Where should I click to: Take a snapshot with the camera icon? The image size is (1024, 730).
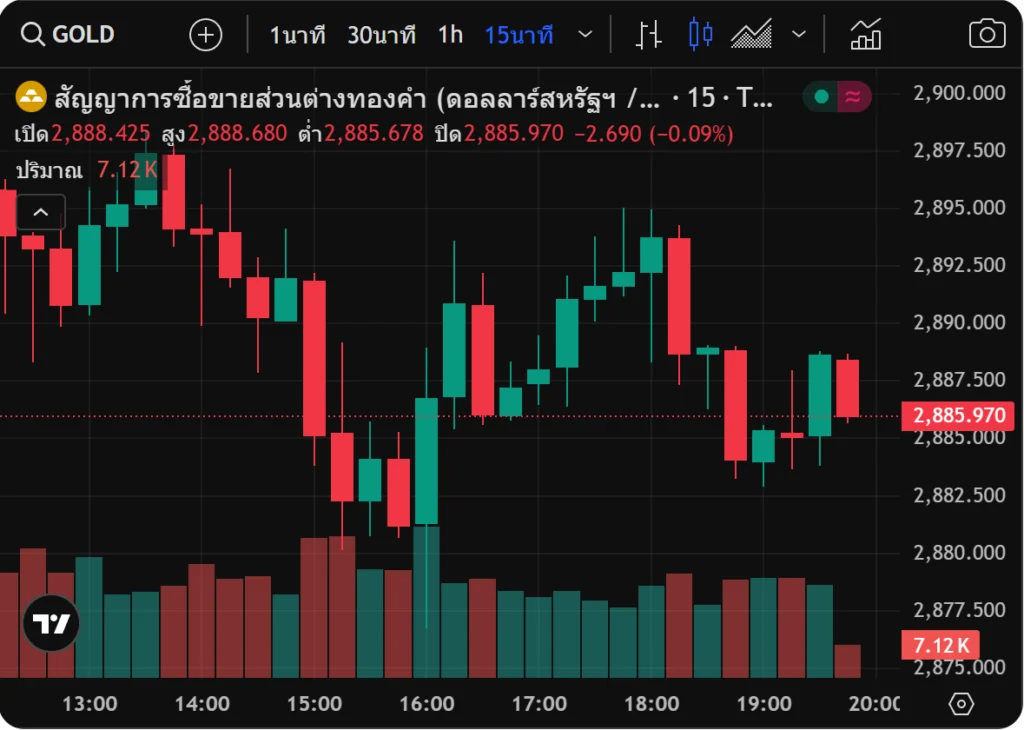pyautogui.click(x=987, y=35)
